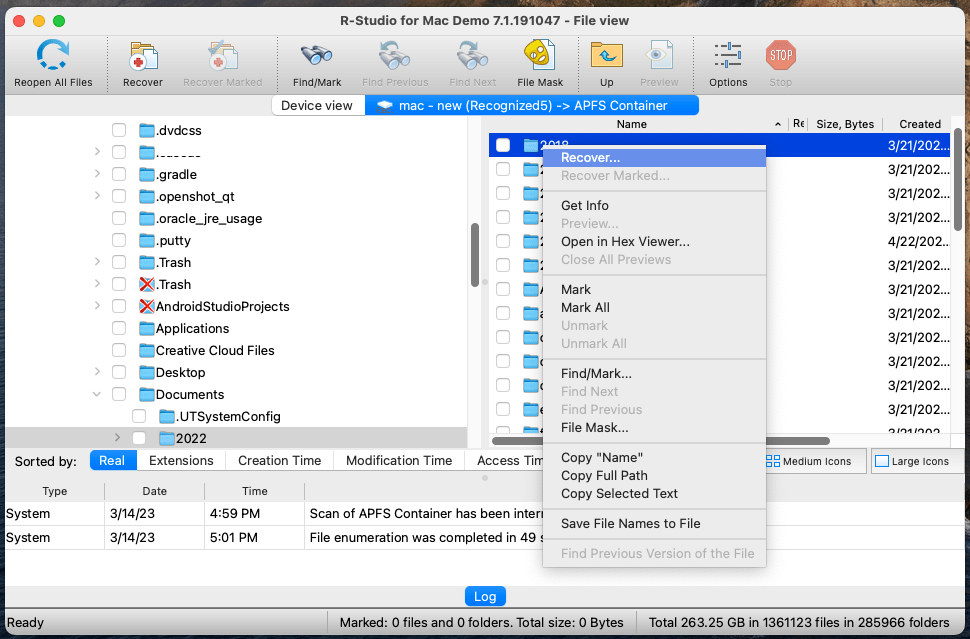Check the Applications folder checkbox
The width and height of the screenshot is (970, 639).
pos(119,328)
